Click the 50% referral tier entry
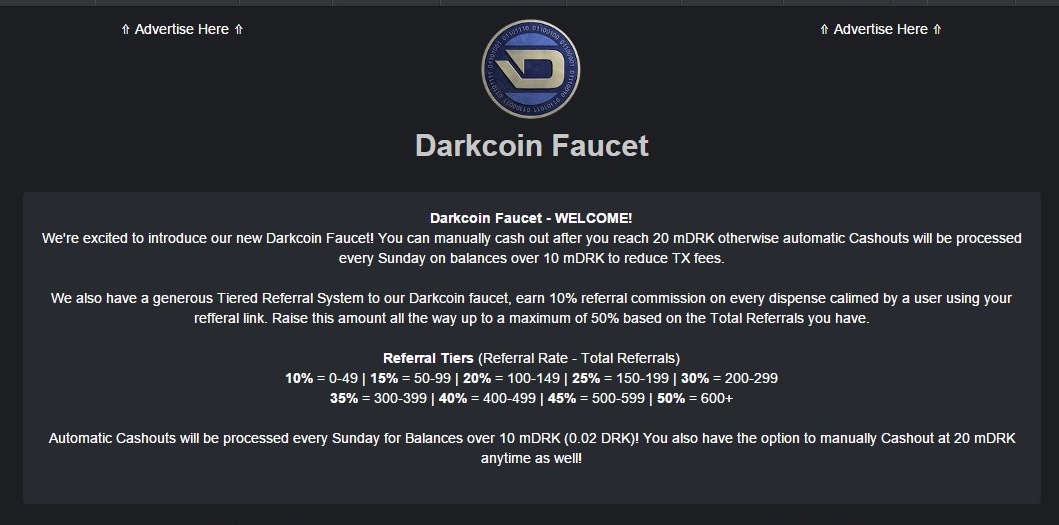 (x=695, y=399)
